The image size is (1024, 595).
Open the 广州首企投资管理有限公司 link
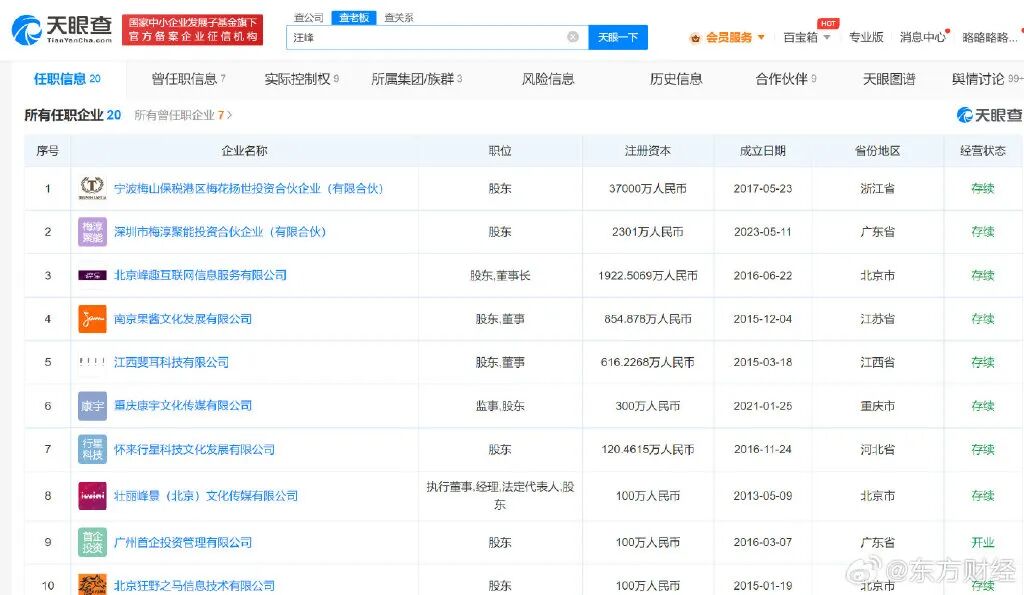(x=182, y=542)
